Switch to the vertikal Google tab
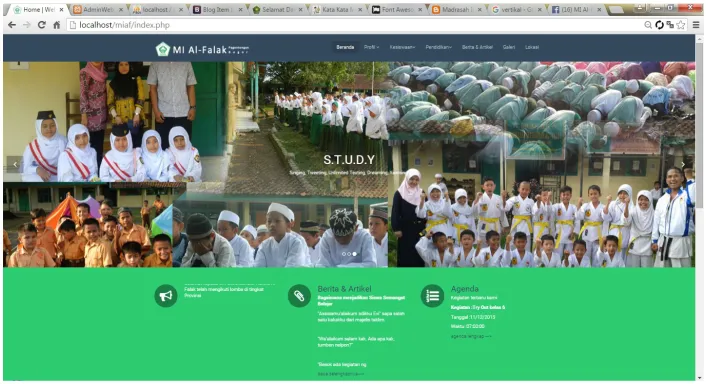706x384 pixels. [515, 9]
